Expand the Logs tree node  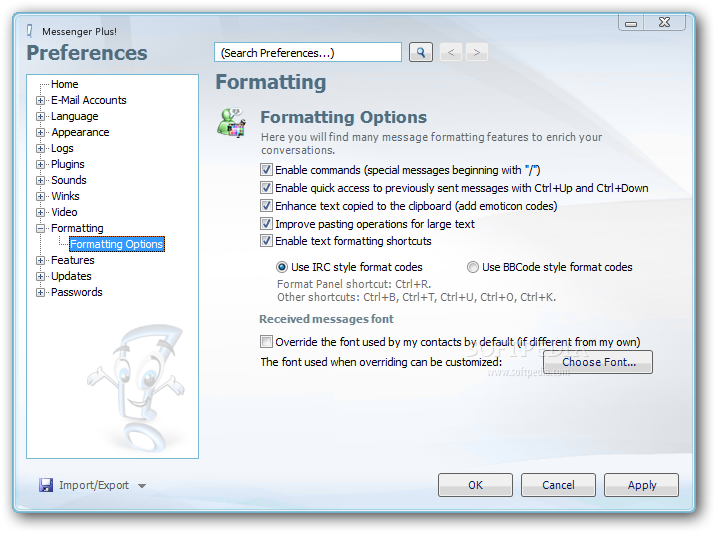coord(41,148)
